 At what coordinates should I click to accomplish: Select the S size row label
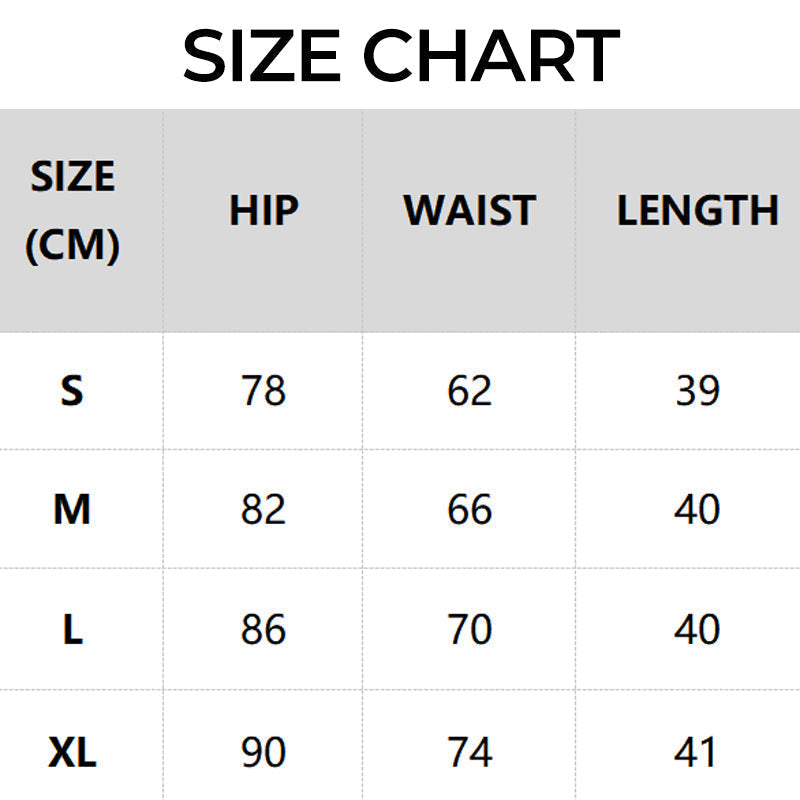pos(72,391)
